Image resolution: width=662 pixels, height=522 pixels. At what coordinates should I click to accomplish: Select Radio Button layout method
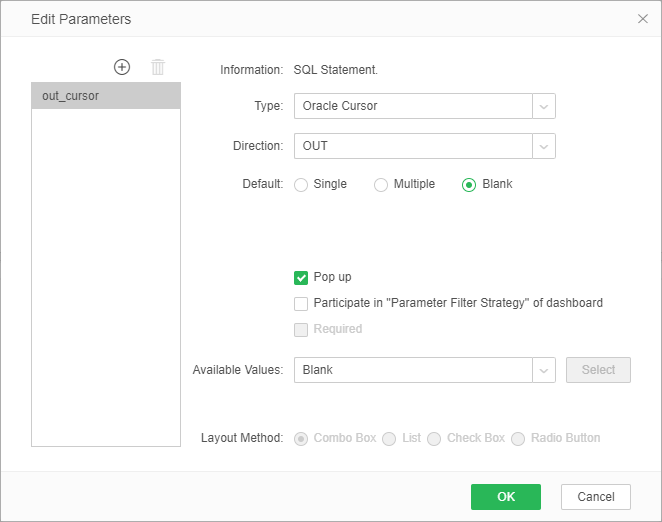pyautogui.click(x=518, y=439)
